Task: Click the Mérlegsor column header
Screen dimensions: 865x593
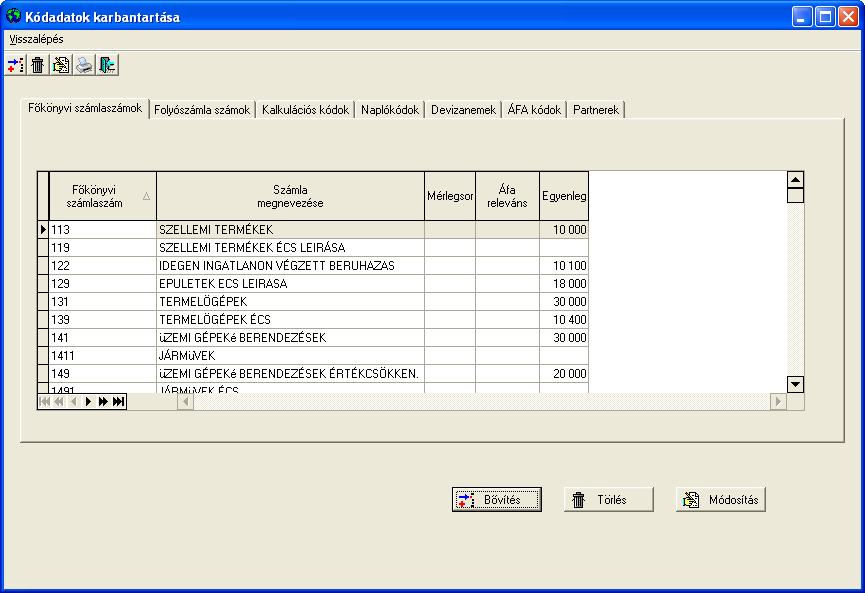Action: [450, 196]
